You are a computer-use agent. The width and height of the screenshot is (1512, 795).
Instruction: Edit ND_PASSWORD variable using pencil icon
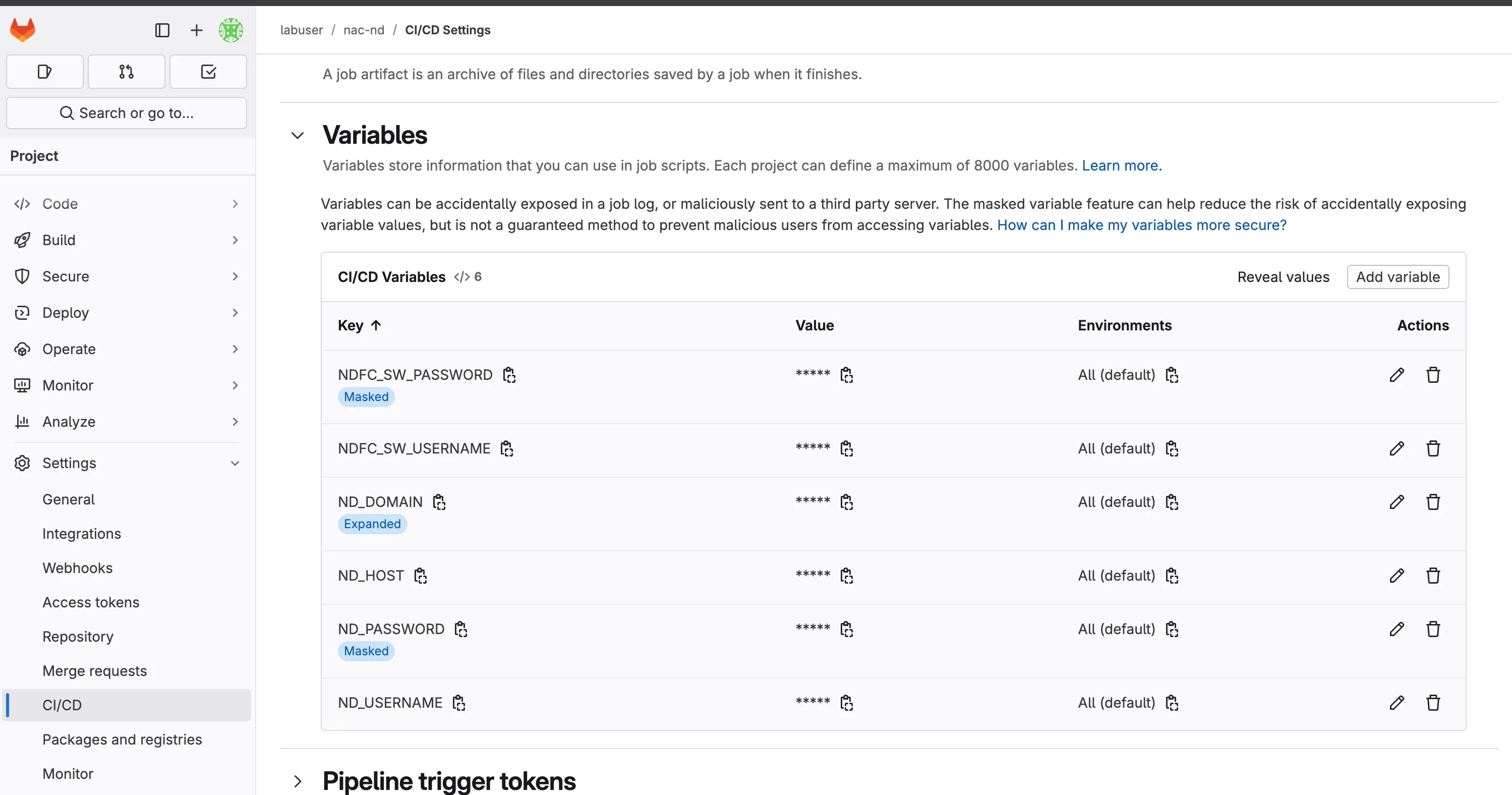[1397, 629]
